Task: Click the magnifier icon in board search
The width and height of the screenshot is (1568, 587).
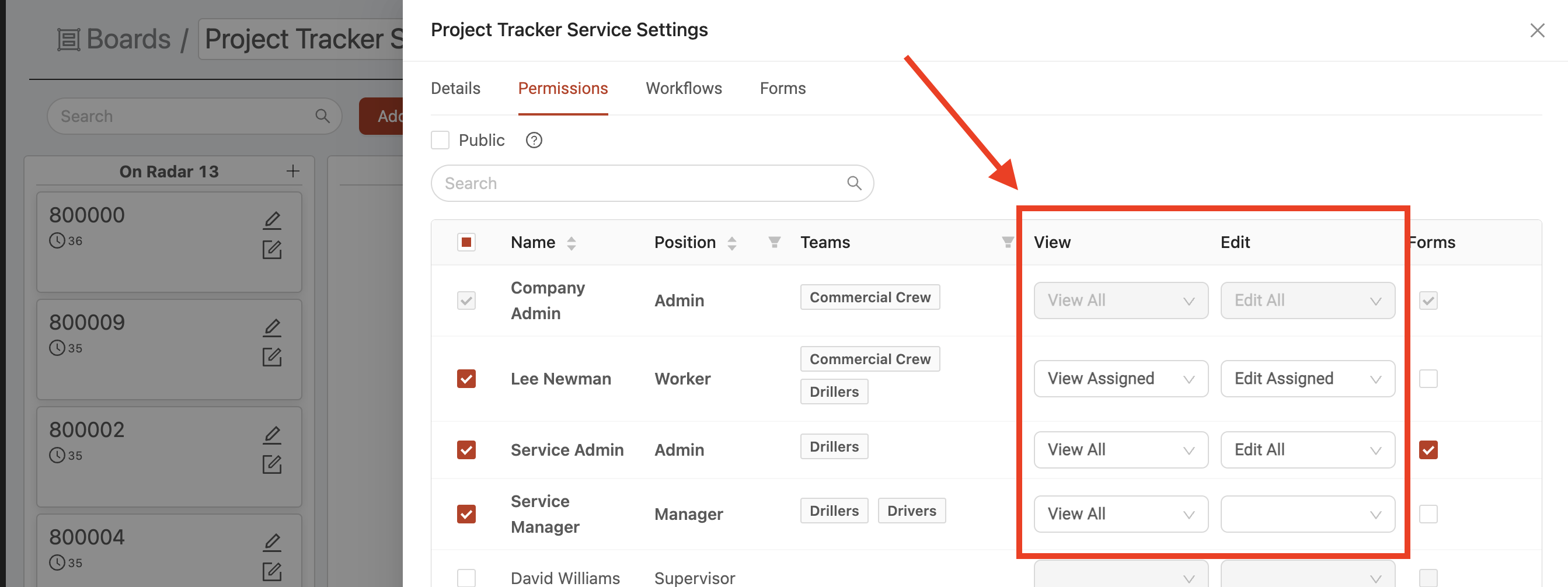Action: [322, 116]
